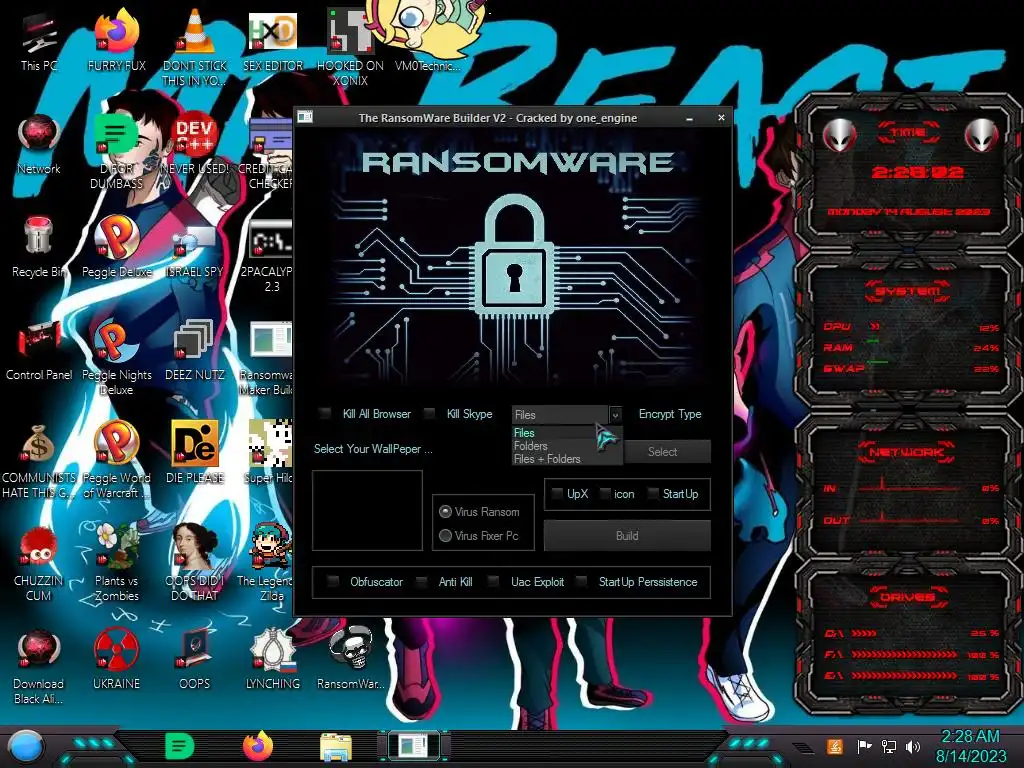Select the RansomWar... skull desktop icon
1024x768 pixels.
coord(350,658)
